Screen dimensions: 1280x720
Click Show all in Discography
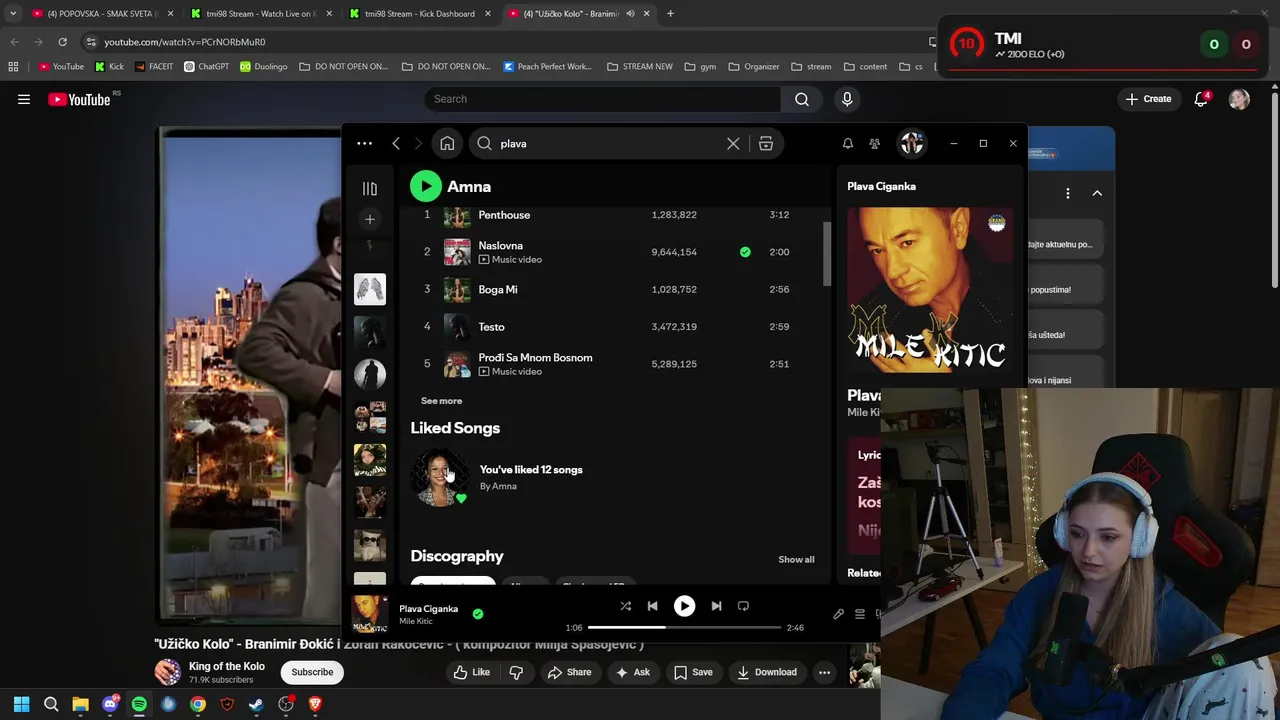[796, 559]
